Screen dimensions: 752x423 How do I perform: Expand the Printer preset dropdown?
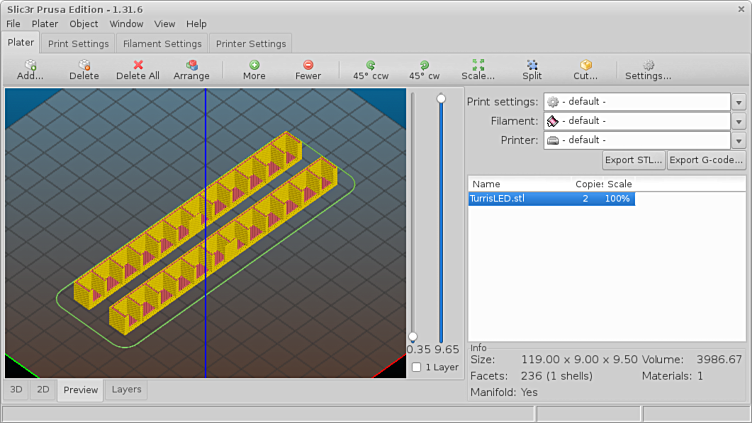(x=738, y=141)
